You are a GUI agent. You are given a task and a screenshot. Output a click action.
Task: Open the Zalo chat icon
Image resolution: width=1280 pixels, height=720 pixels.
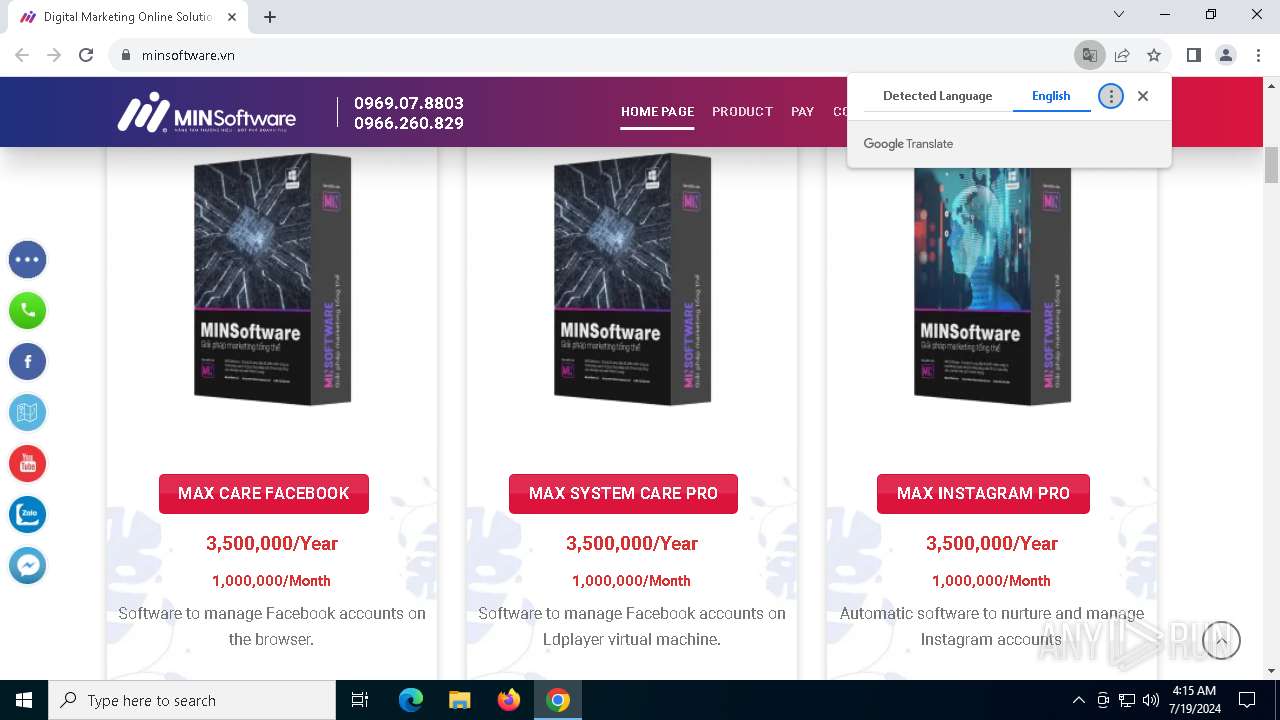(x=28, y=515)
